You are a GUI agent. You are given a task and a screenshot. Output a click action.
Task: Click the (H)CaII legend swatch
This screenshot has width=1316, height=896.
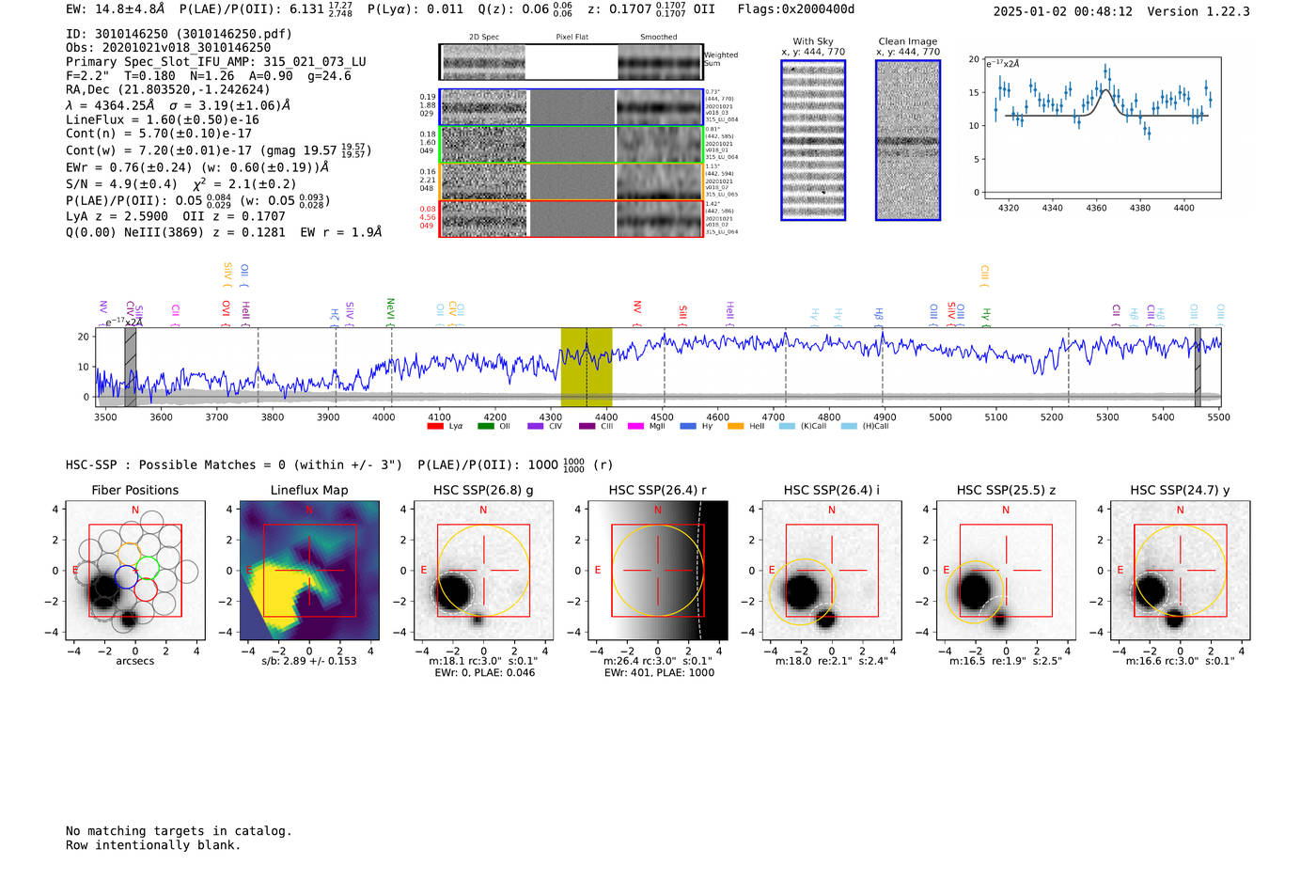tap(849, 426)
